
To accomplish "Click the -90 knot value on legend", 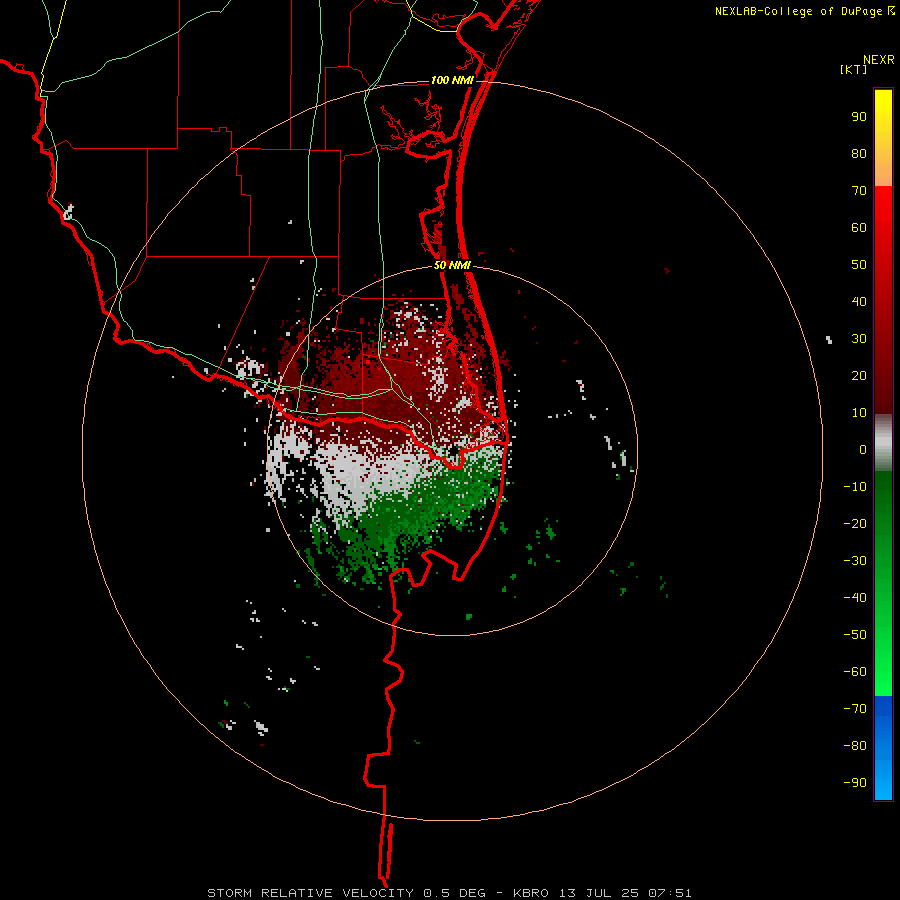I will coord(855,782).
